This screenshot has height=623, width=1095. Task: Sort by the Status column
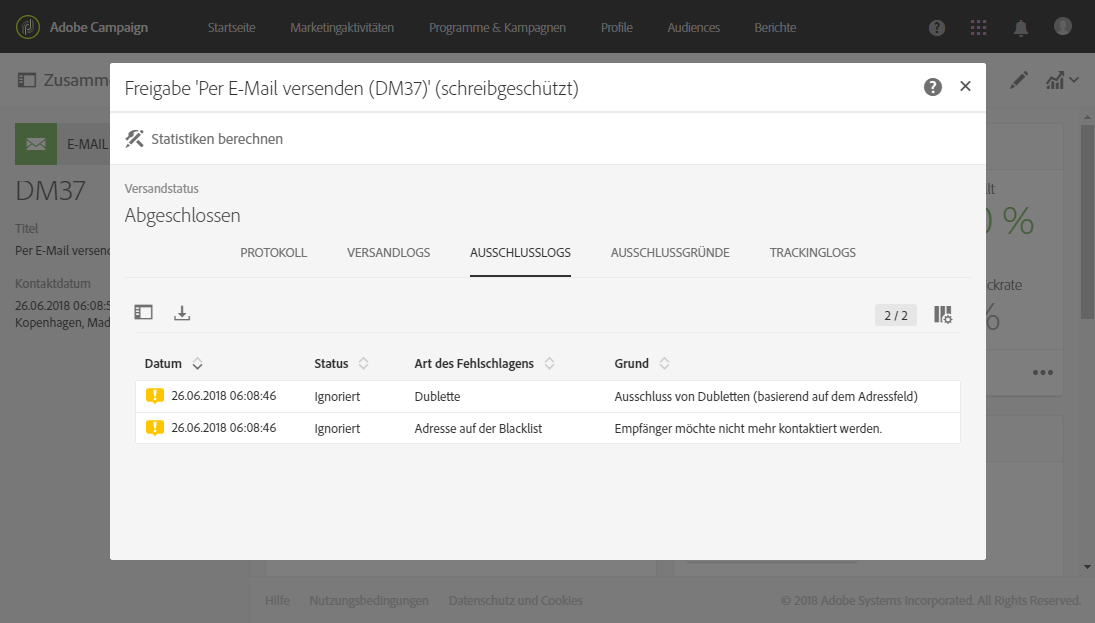click(x=363, y=364)
